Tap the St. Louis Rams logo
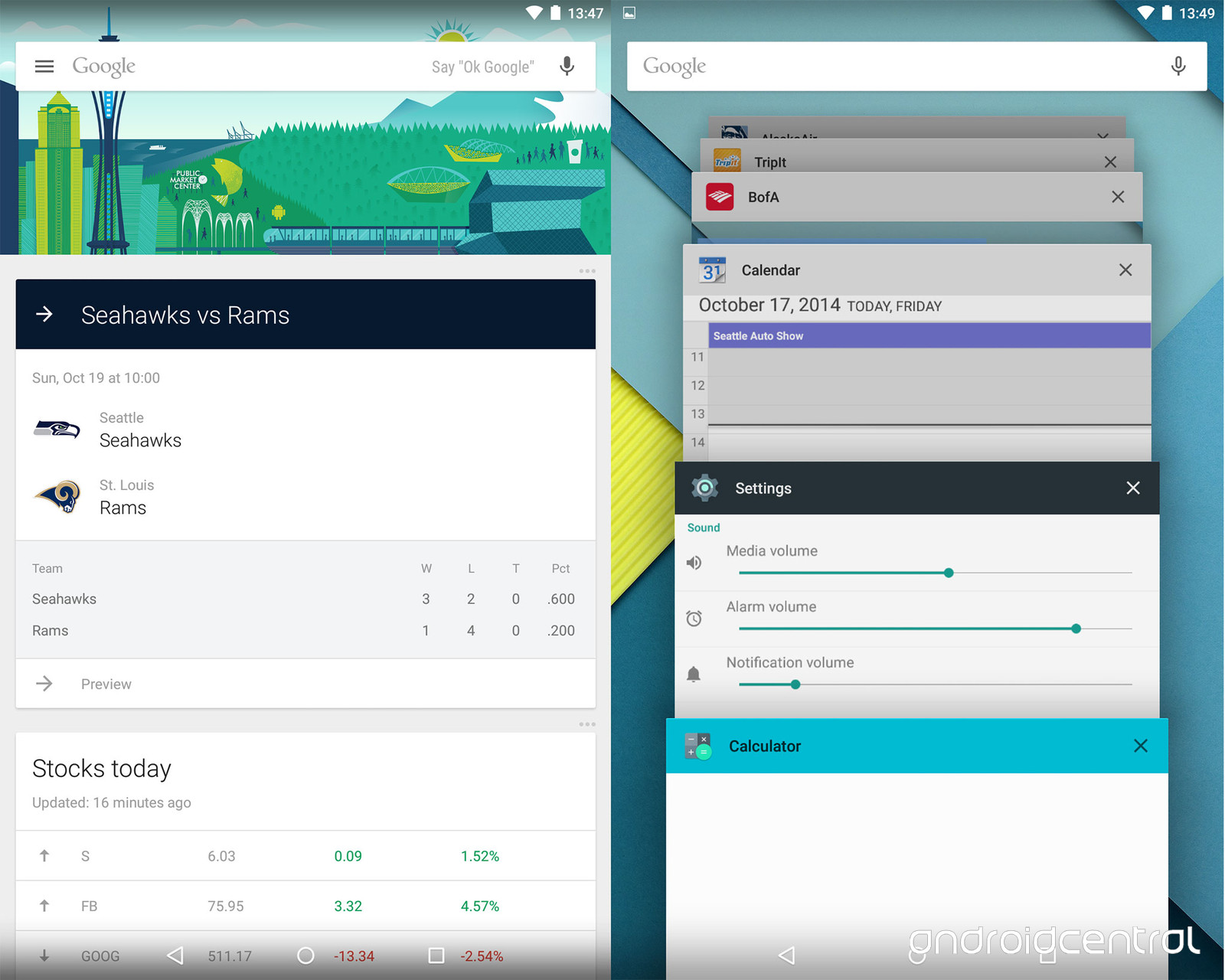 [x=57, y=496]
